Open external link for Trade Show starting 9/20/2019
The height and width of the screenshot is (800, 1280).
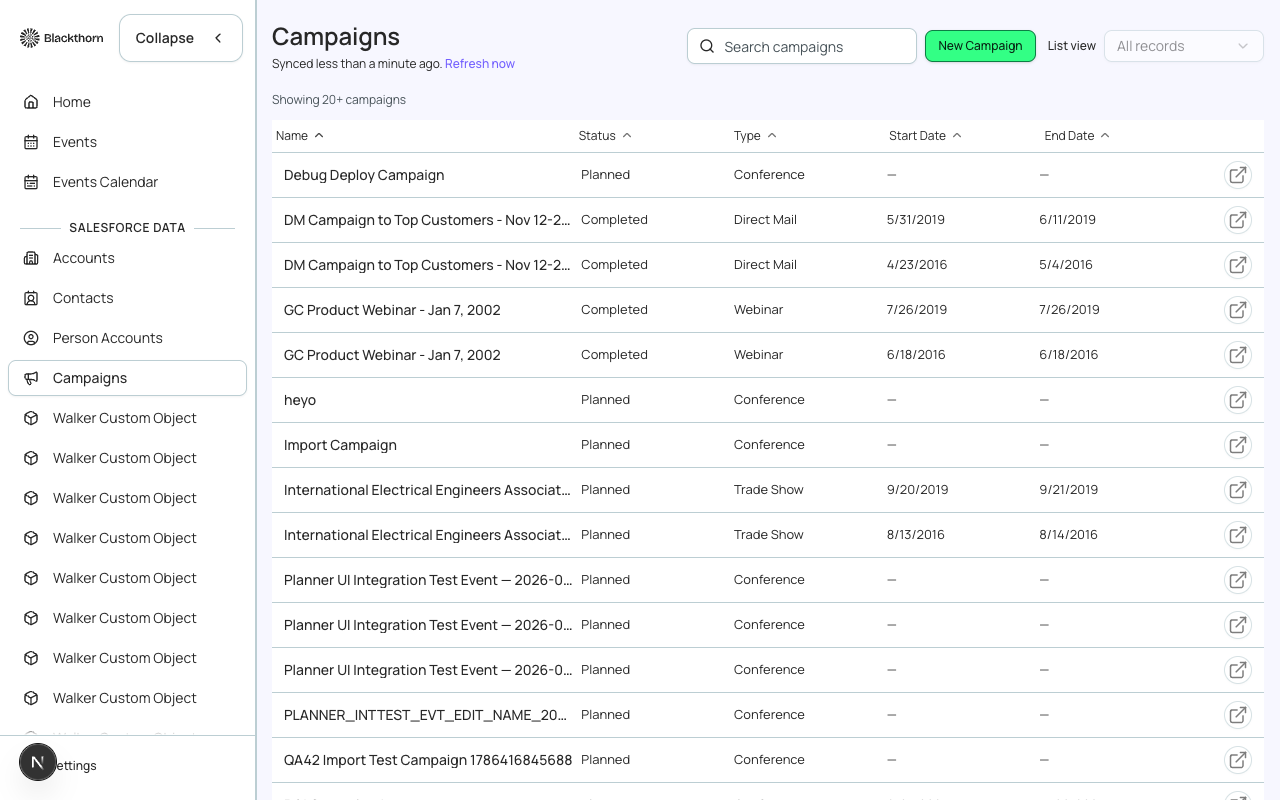click(1238, 490)
